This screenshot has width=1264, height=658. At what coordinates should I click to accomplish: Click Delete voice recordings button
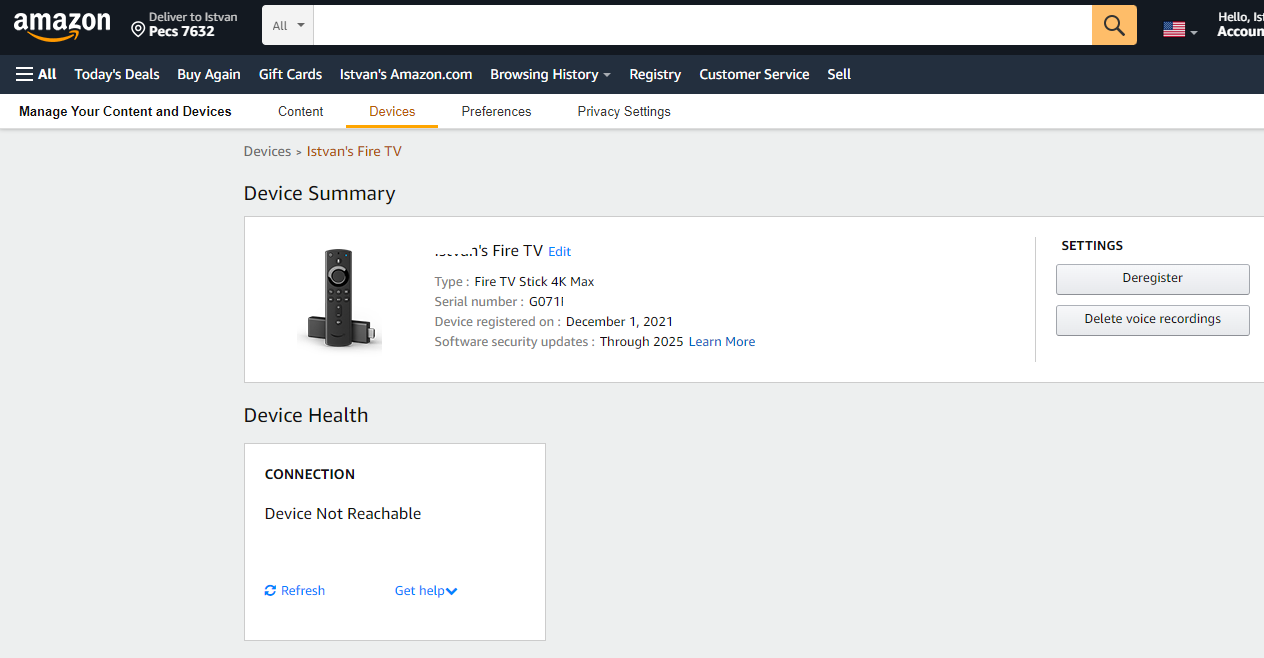(x=1153, y=320)
